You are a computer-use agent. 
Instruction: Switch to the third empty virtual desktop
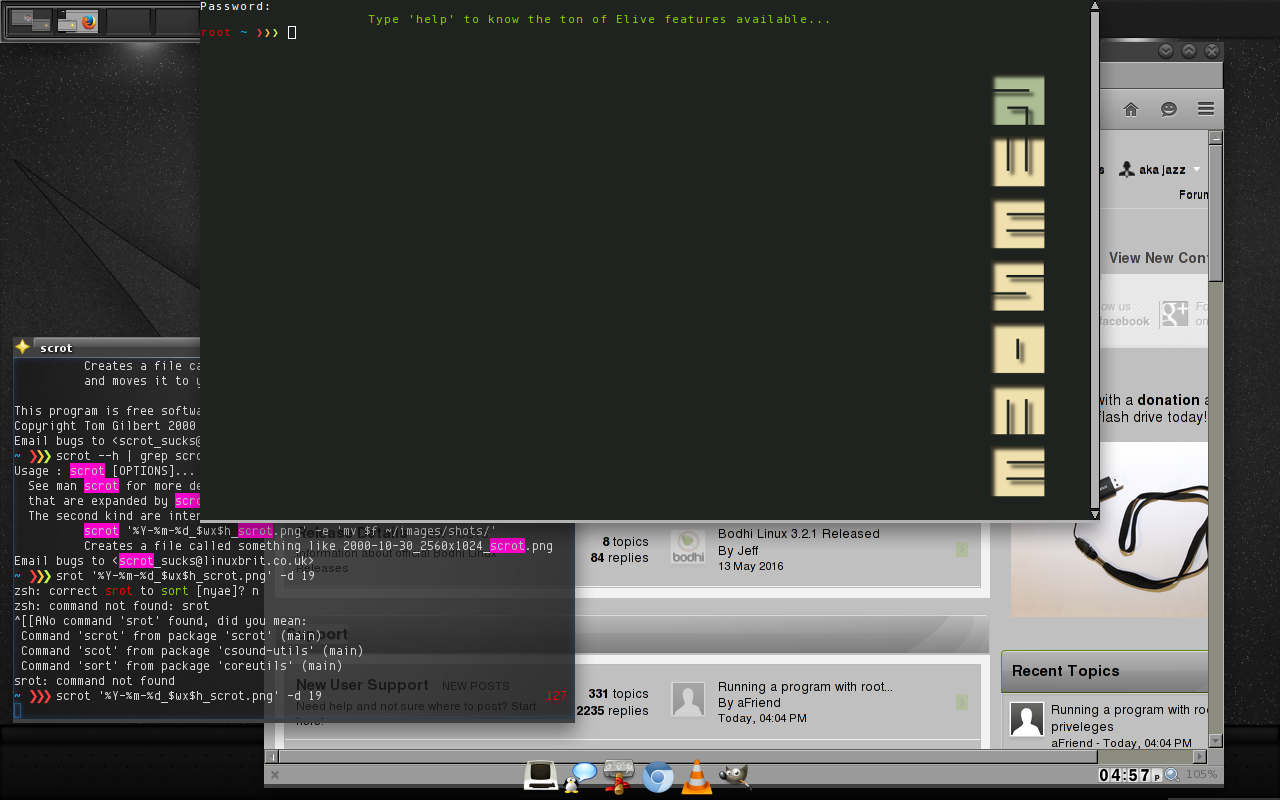click(x=127, y=20)
